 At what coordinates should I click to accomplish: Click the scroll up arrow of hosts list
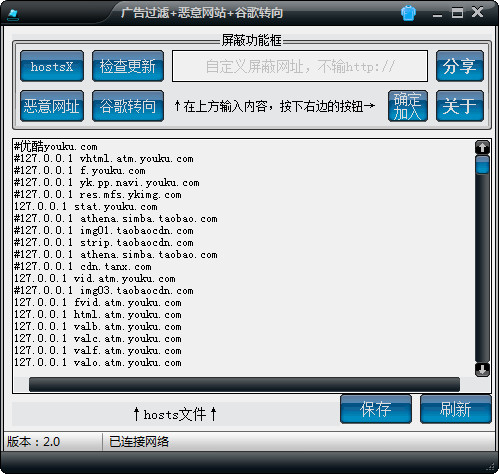pos(482,147)
